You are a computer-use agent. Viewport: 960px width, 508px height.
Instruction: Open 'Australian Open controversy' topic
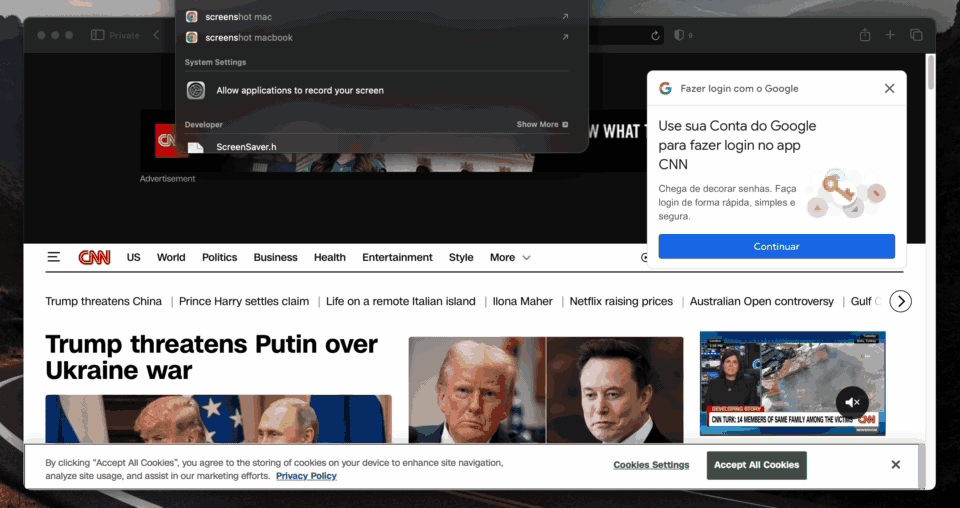[x=762, y=301]
